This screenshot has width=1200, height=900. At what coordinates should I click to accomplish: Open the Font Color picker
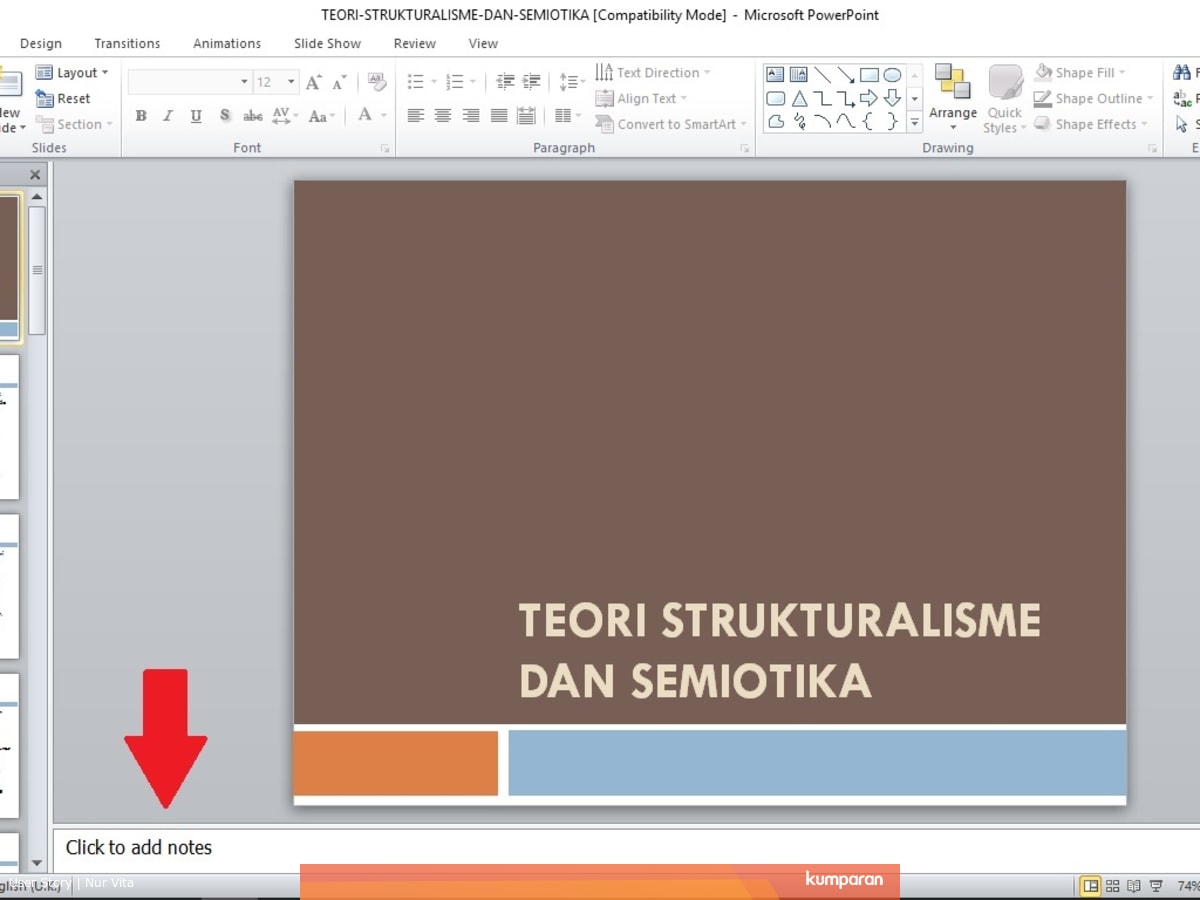pyautogui.click(x=367, y=116)
